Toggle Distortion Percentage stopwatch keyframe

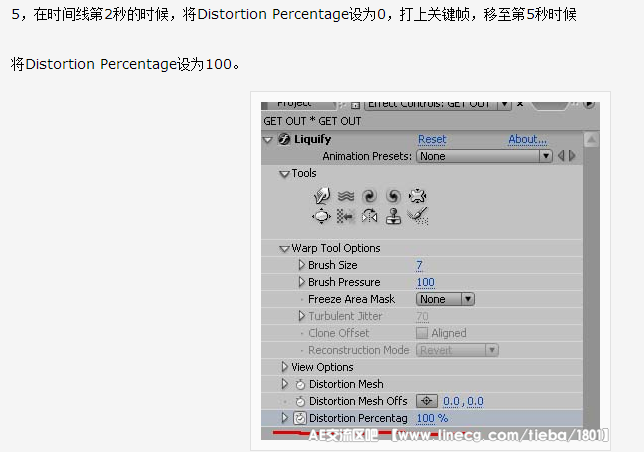pyautogui.click(x=300, y=418)
